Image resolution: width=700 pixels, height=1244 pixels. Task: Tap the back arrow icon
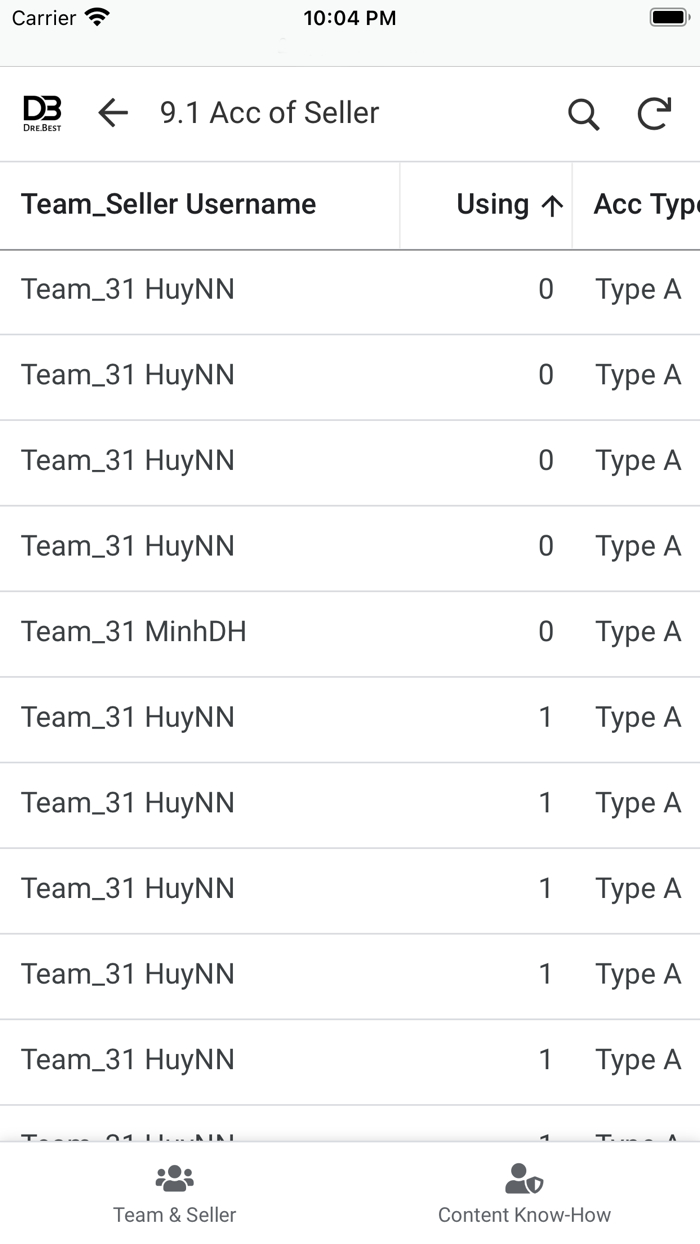point(113,113)
